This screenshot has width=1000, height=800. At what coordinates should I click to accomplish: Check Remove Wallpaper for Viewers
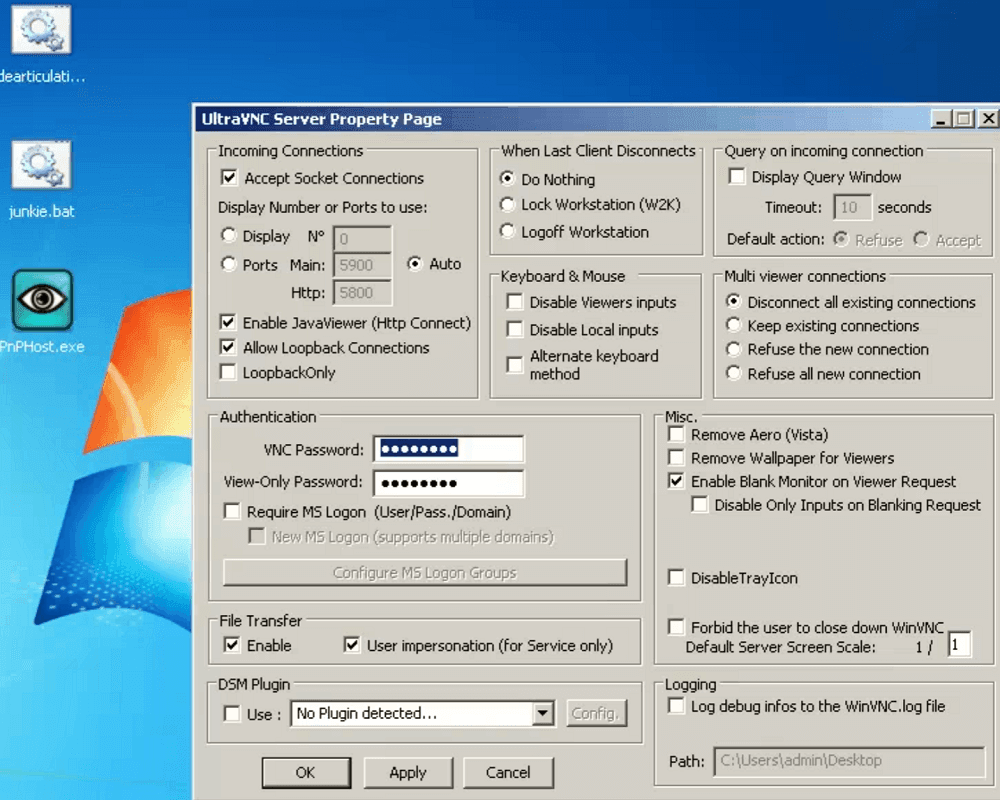tap(677, 458)
